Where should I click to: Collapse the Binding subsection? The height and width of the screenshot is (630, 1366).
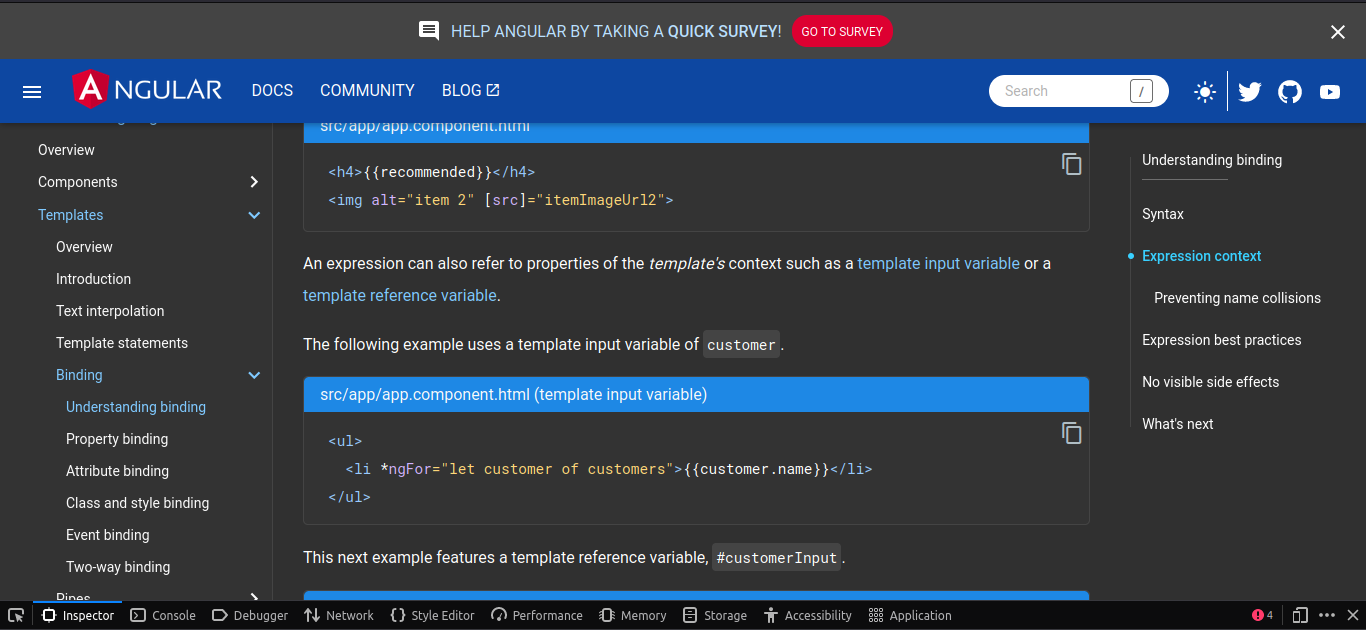click(x=254, y=375)
